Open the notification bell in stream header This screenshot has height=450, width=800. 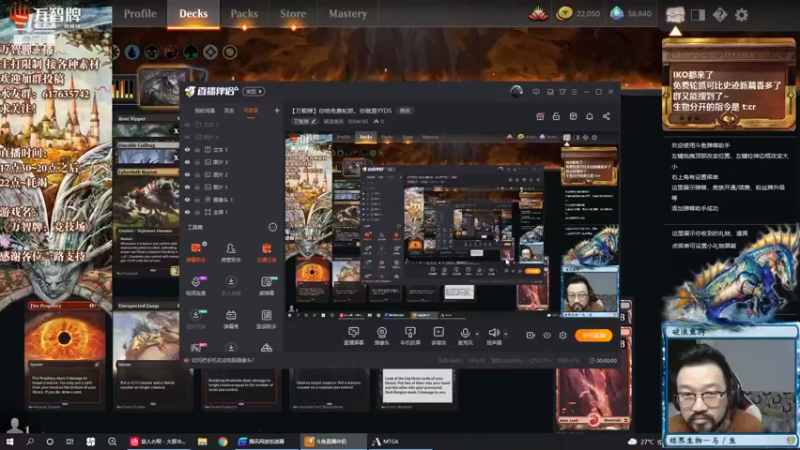coord(589,116)
